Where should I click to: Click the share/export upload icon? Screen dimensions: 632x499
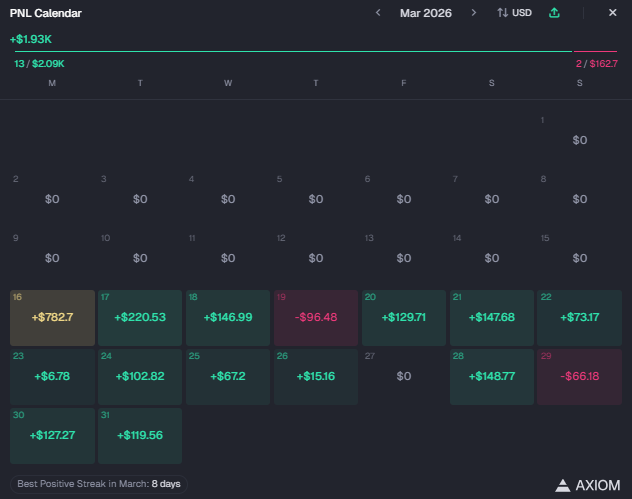(x=554, y=13)
